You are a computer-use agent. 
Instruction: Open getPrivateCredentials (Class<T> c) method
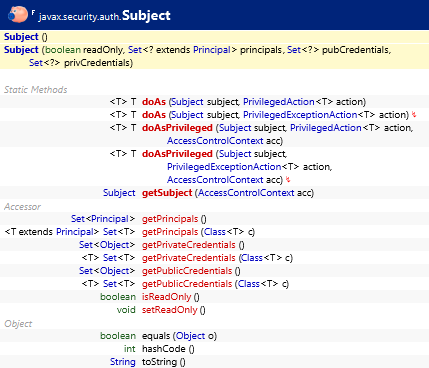click(189, 258)
